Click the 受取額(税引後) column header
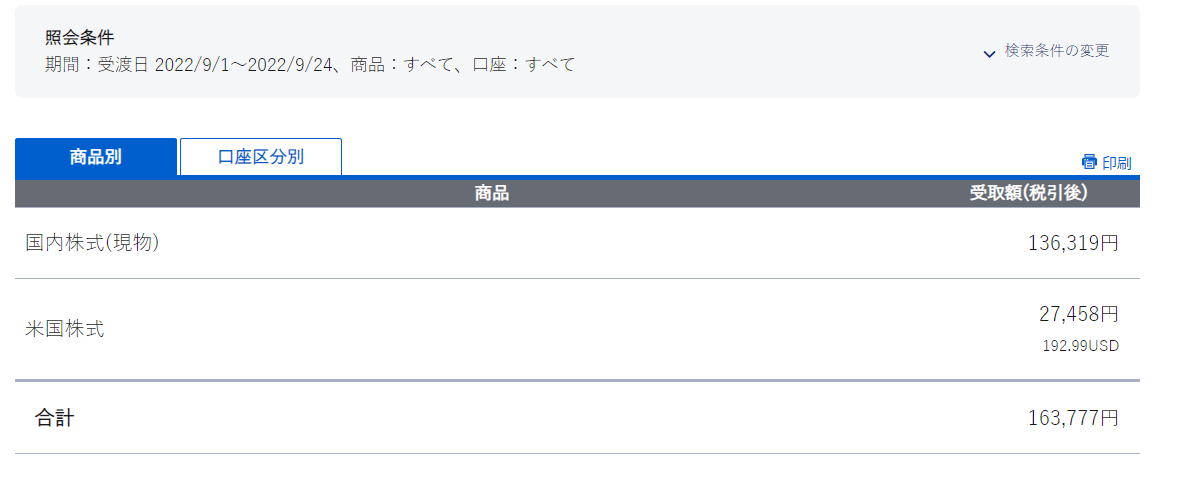The image size is (1193, 479). [1028, 194]
